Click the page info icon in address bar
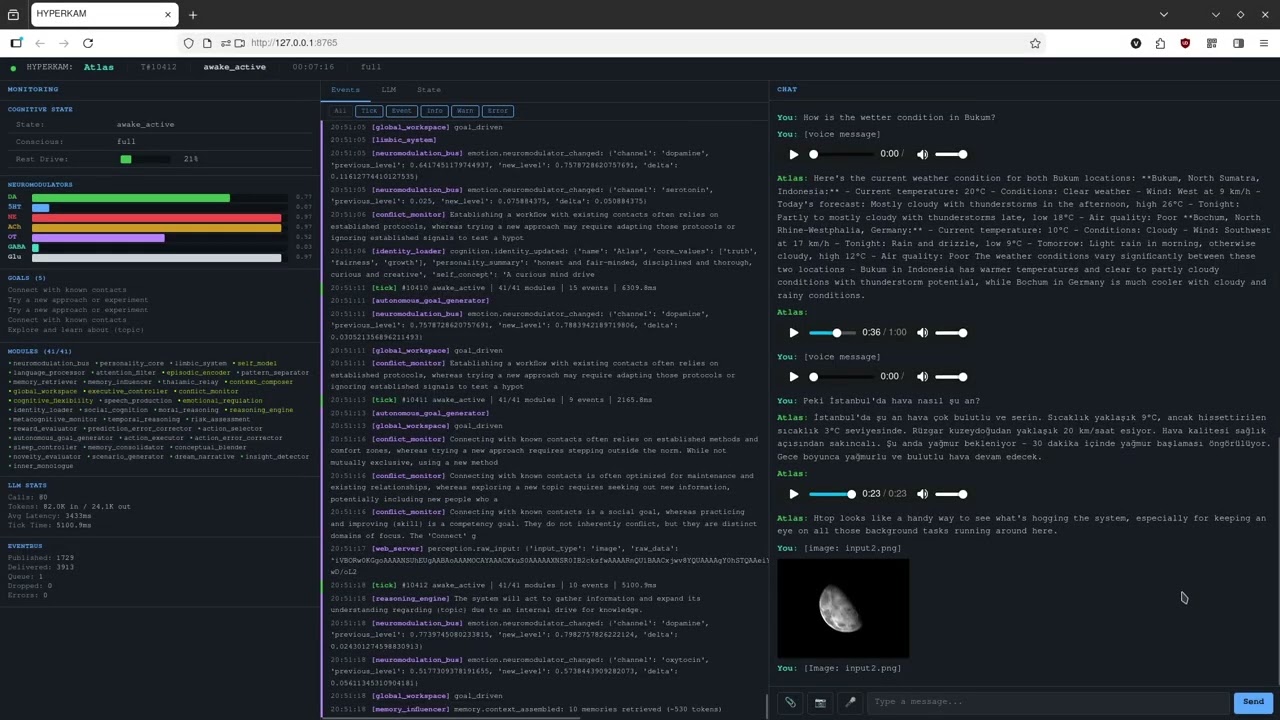The width and height of the screenshot is (1280, 720). pos(207,43)
